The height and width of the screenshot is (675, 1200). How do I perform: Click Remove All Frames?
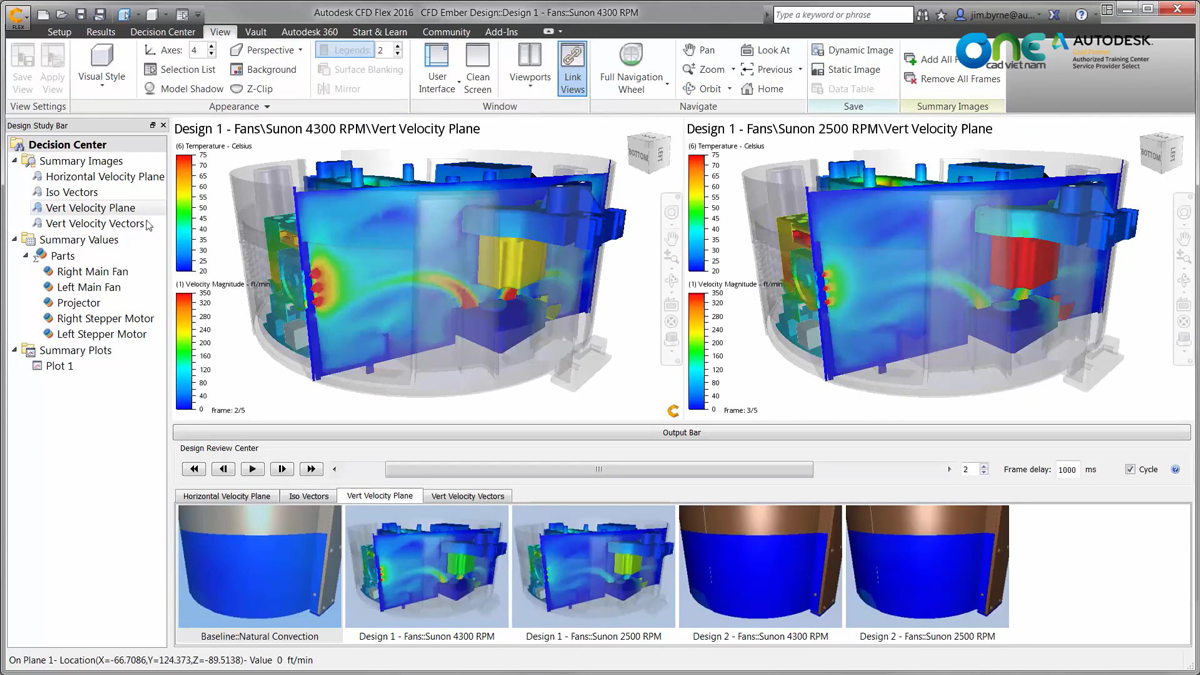click(952, 79)
